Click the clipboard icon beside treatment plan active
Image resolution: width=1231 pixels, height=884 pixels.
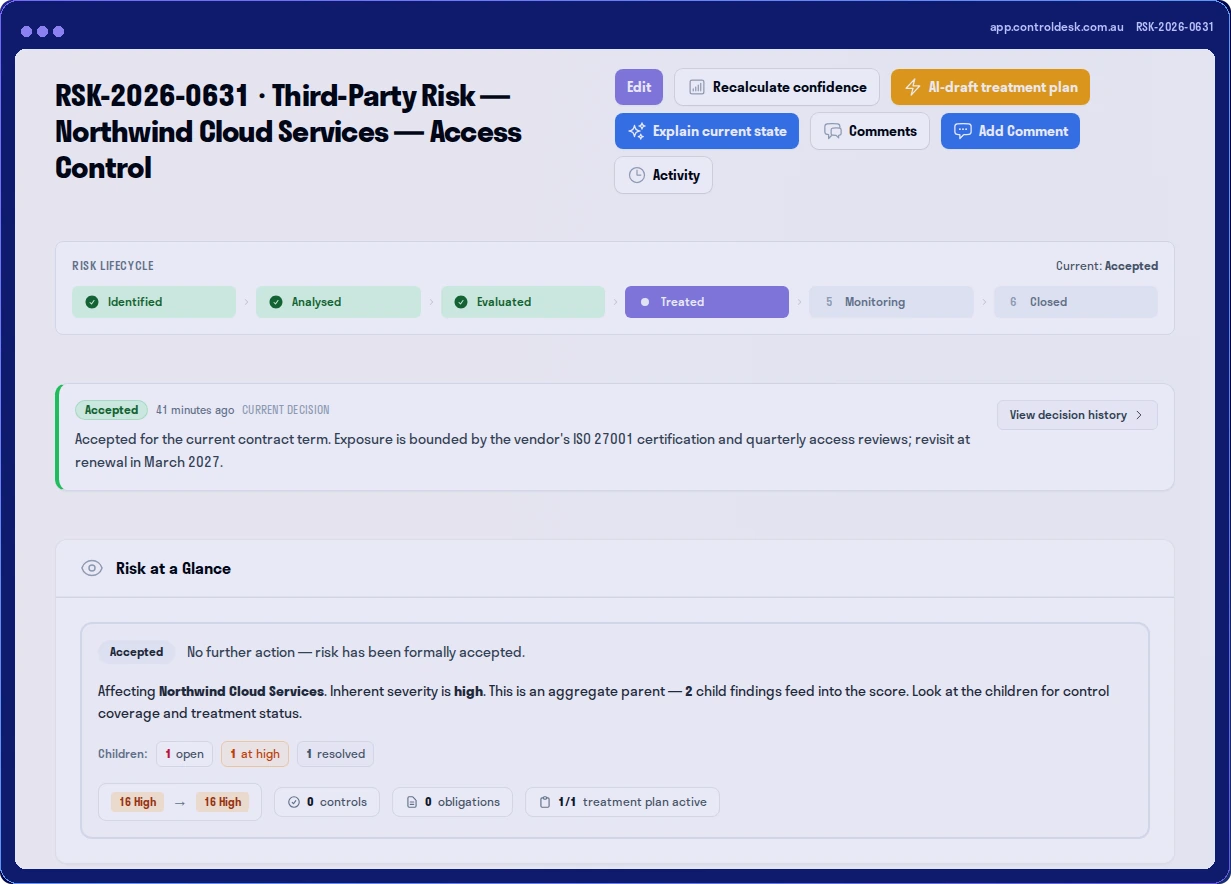point(545,802)
